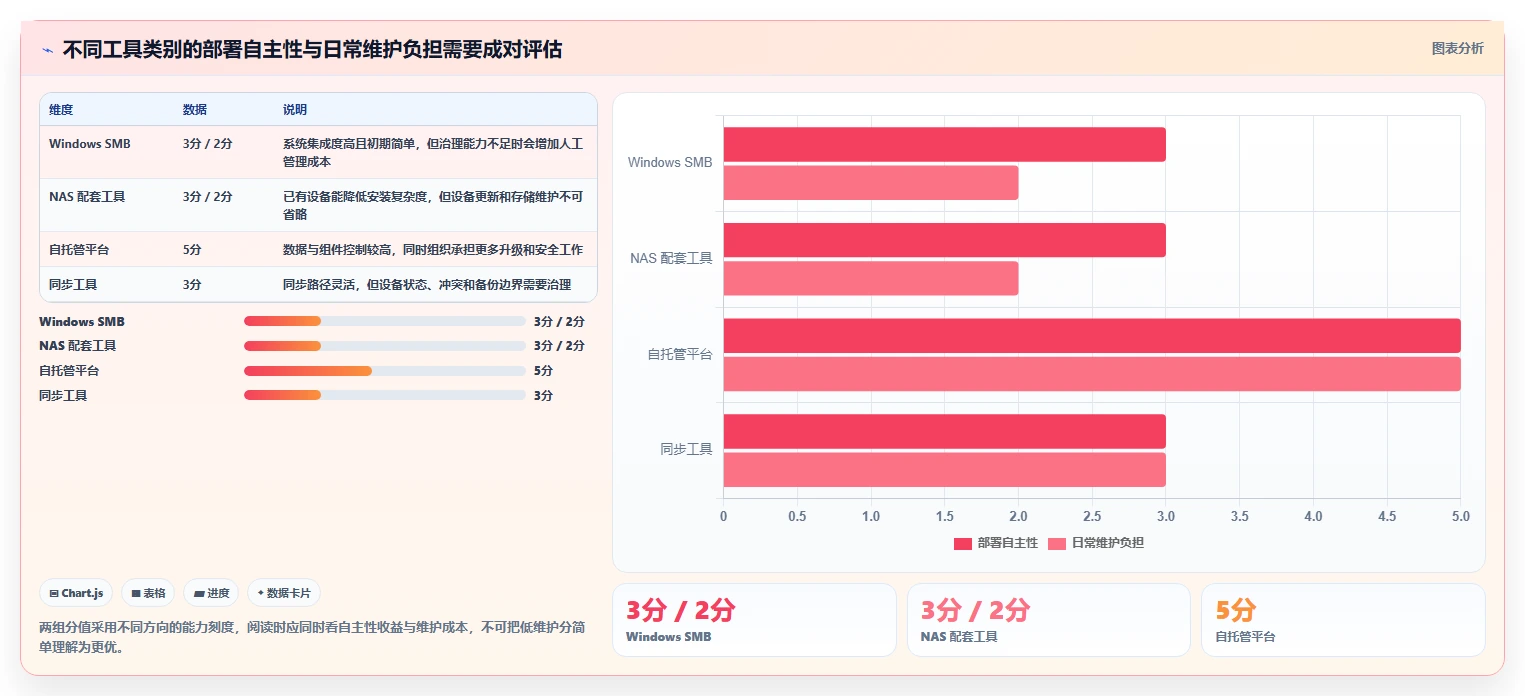The width and height of the screenshot is (1525, 696).
Task: Open the NAS 配套工具 data card
Action: (1049, 620)
